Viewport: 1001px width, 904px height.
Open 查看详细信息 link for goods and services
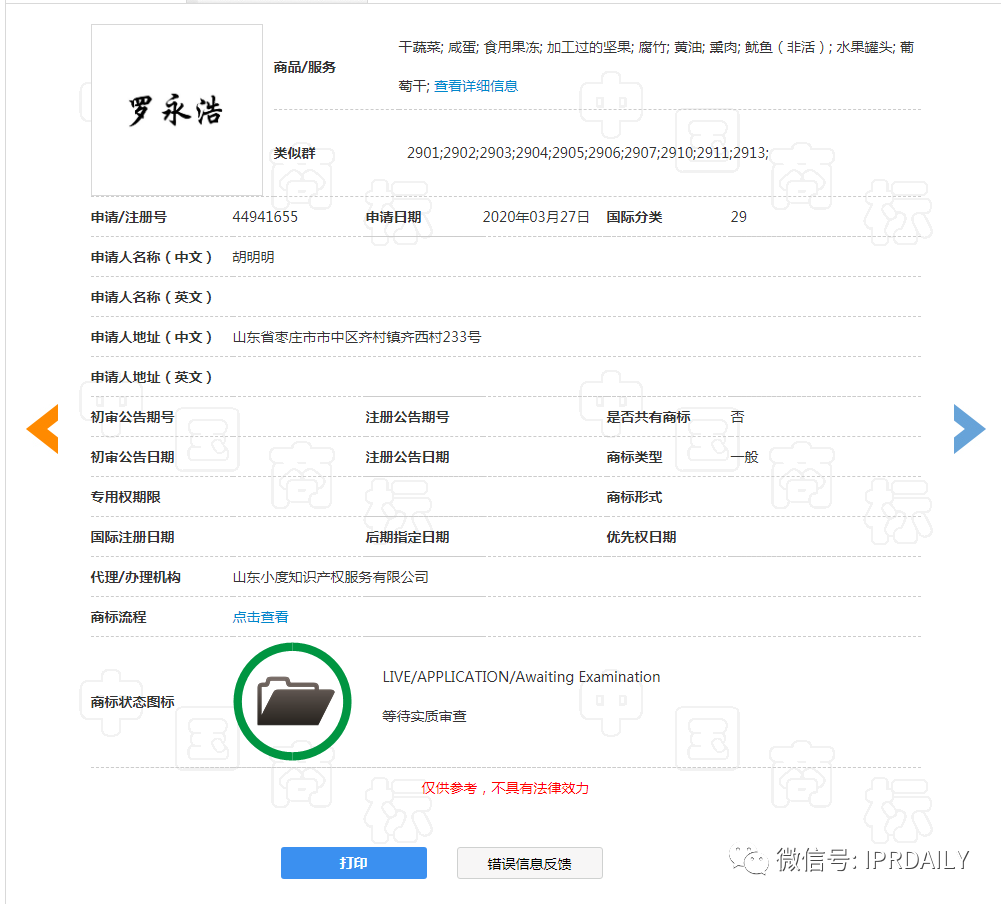[x=476, y=86]
